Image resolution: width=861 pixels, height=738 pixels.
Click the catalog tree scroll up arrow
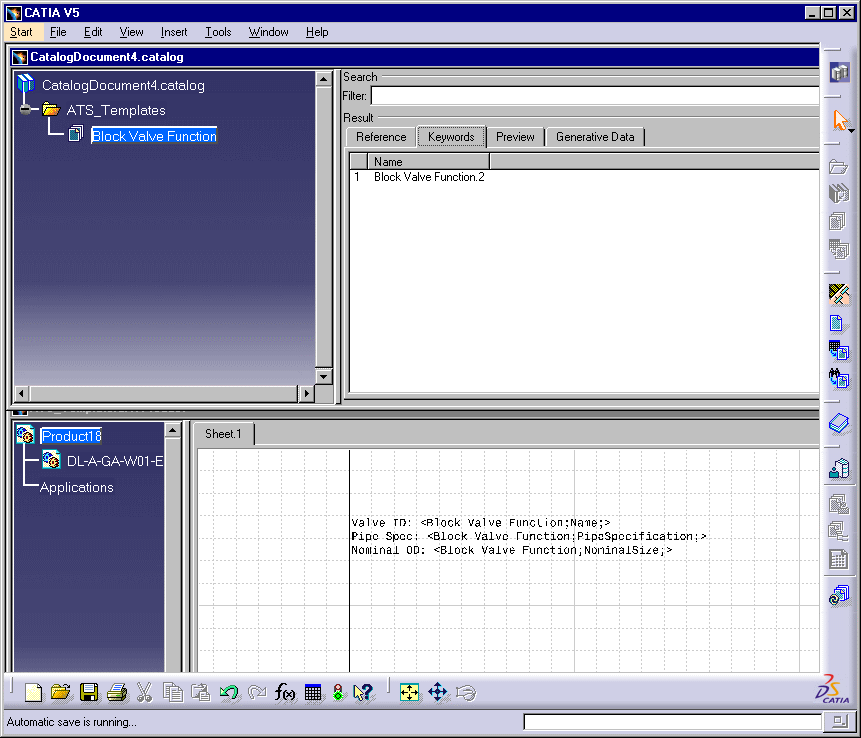pos(323,79)
